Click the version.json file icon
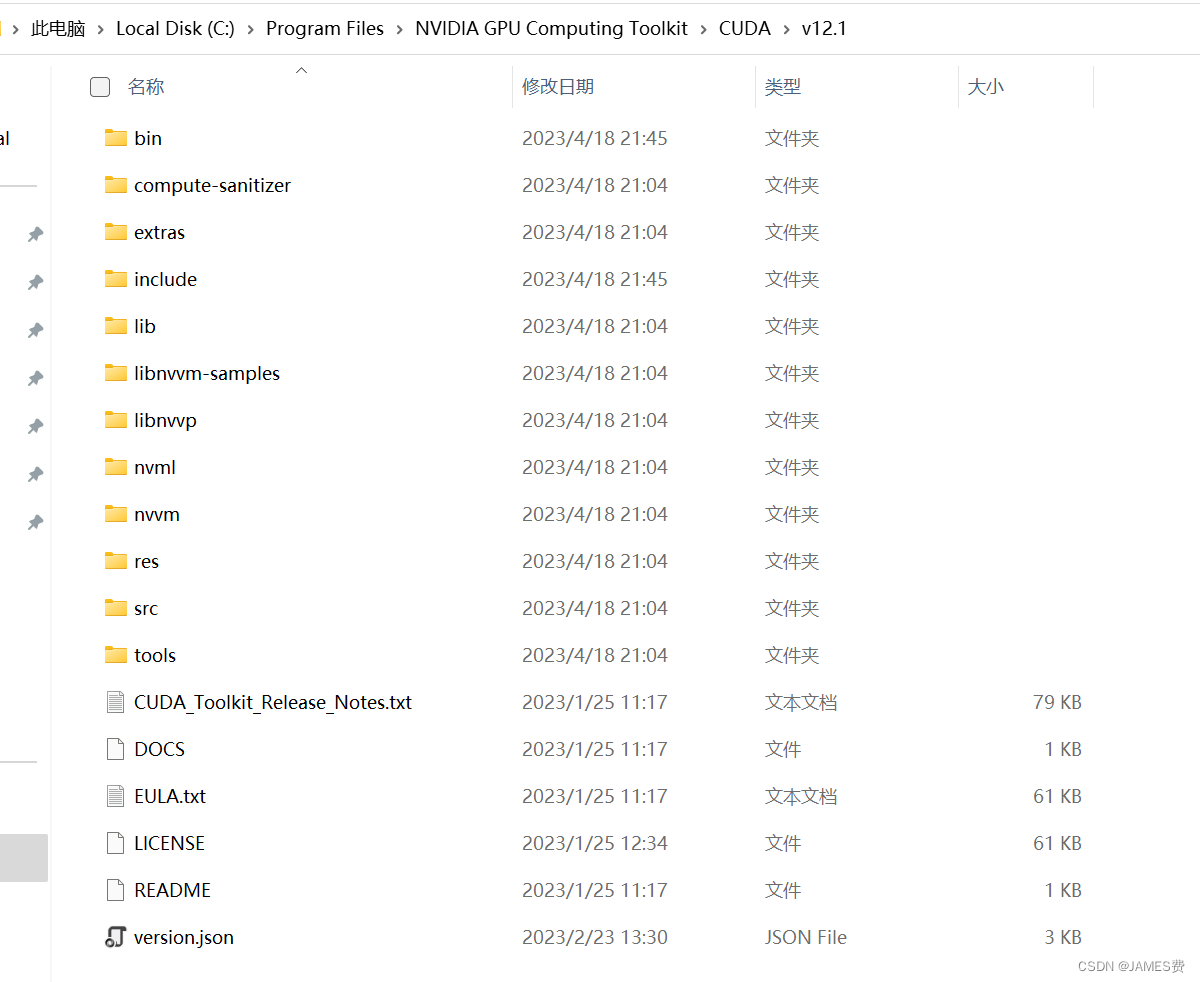Viewport: 1200px width, 982px height. coord(116,937)
